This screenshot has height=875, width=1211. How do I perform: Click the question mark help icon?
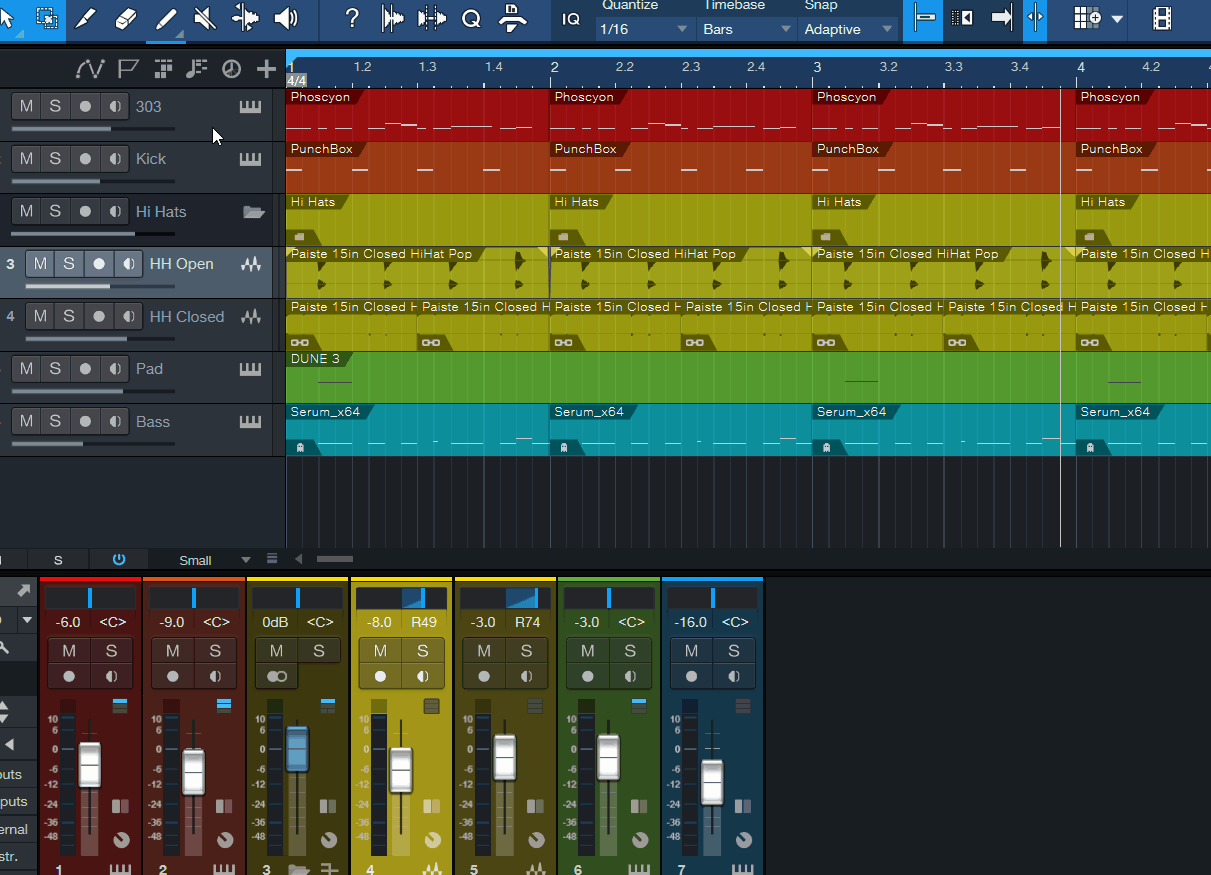[352, 18]
